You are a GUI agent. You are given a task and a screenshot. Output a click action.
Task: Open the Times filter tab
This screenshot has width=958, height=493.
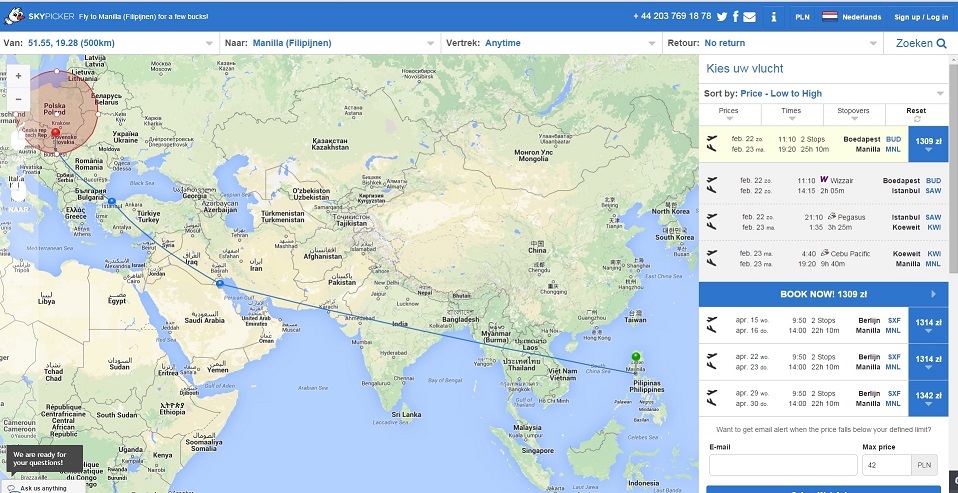(791, 114)
